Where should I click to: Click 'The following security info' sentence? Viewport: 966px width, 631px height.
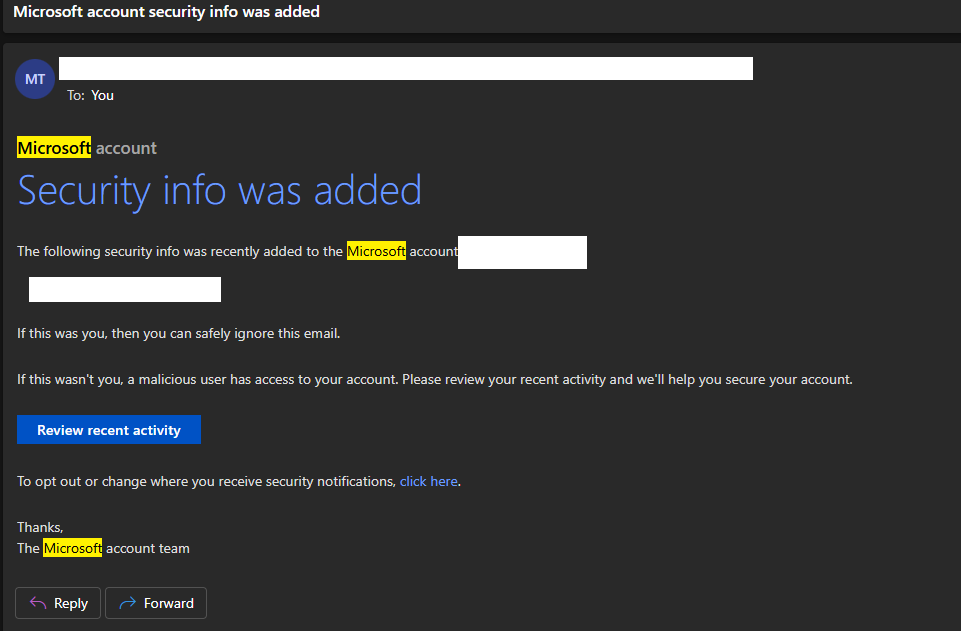point(238,251)
